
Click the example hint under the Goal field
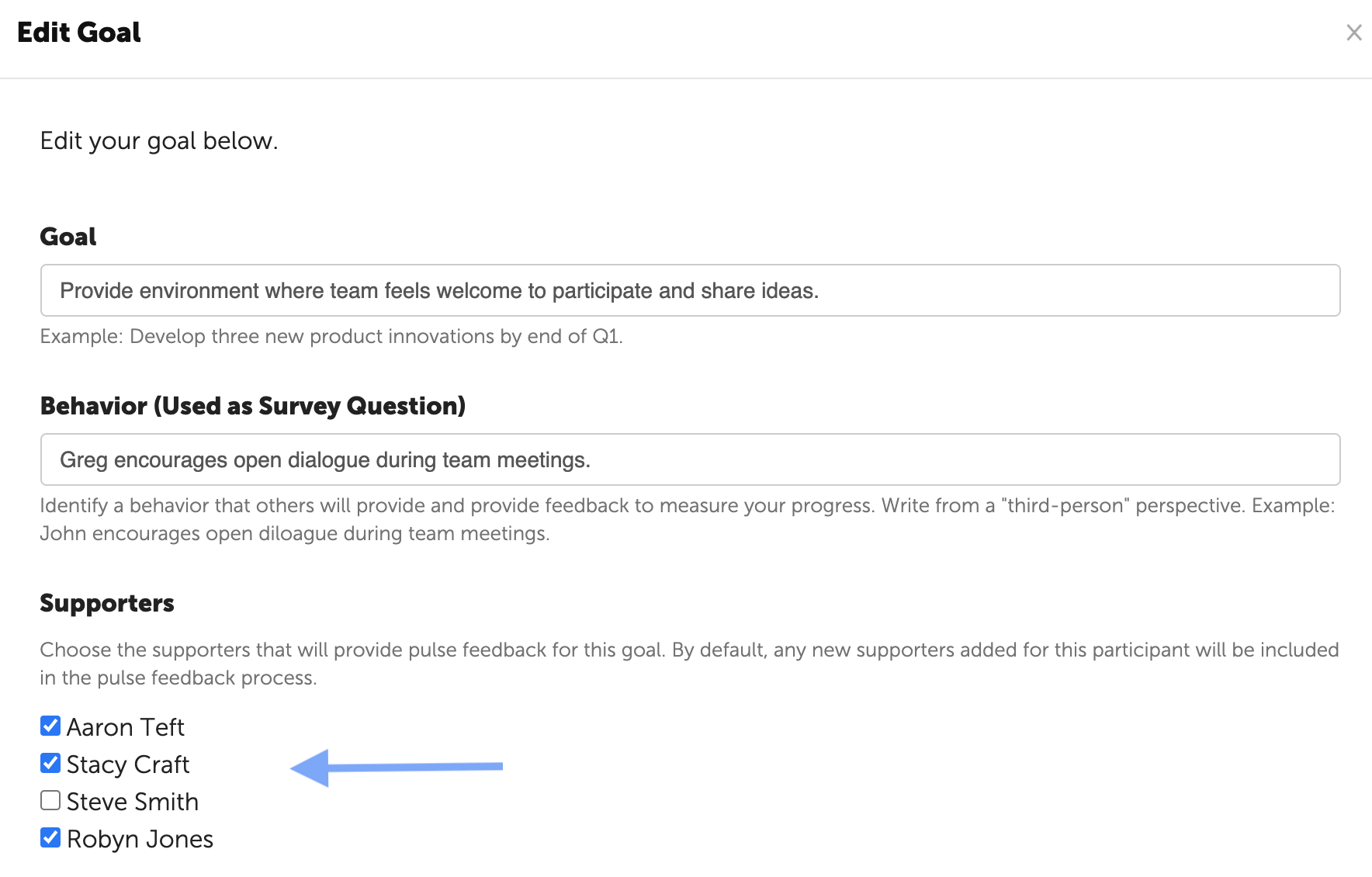(331, 336)
